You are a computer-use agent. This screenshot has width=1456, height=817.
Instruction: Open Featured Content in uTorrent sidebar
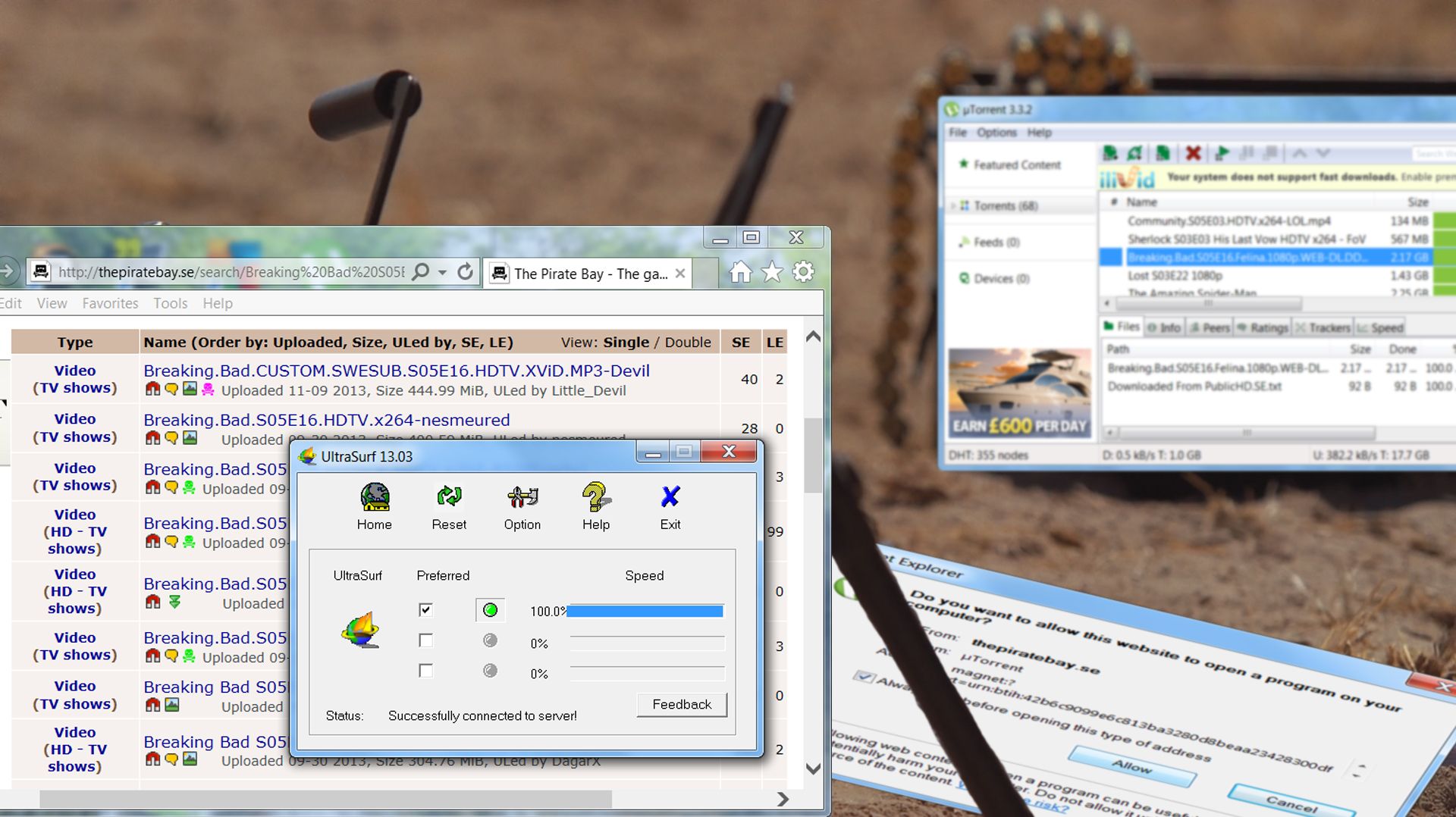1009,164
